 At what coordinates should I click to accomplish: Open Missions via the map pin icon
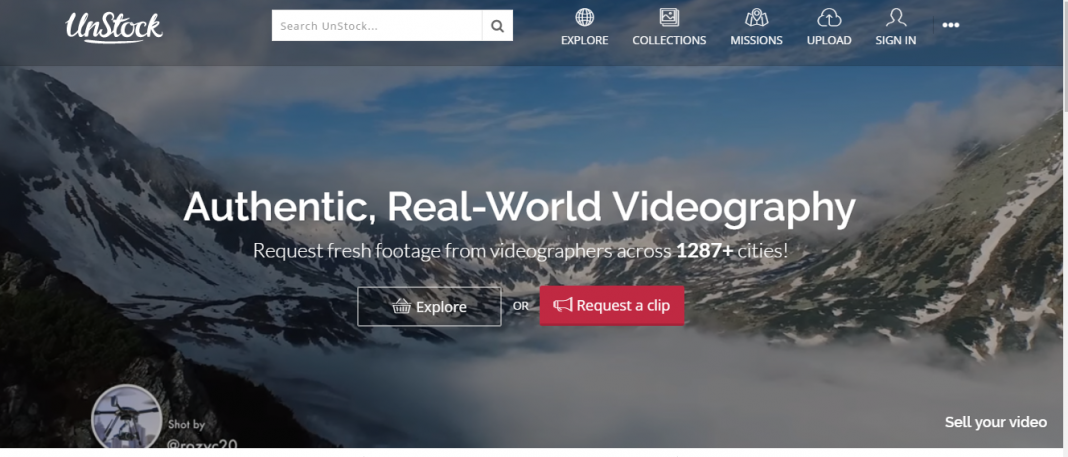click(x=756, y=17)
